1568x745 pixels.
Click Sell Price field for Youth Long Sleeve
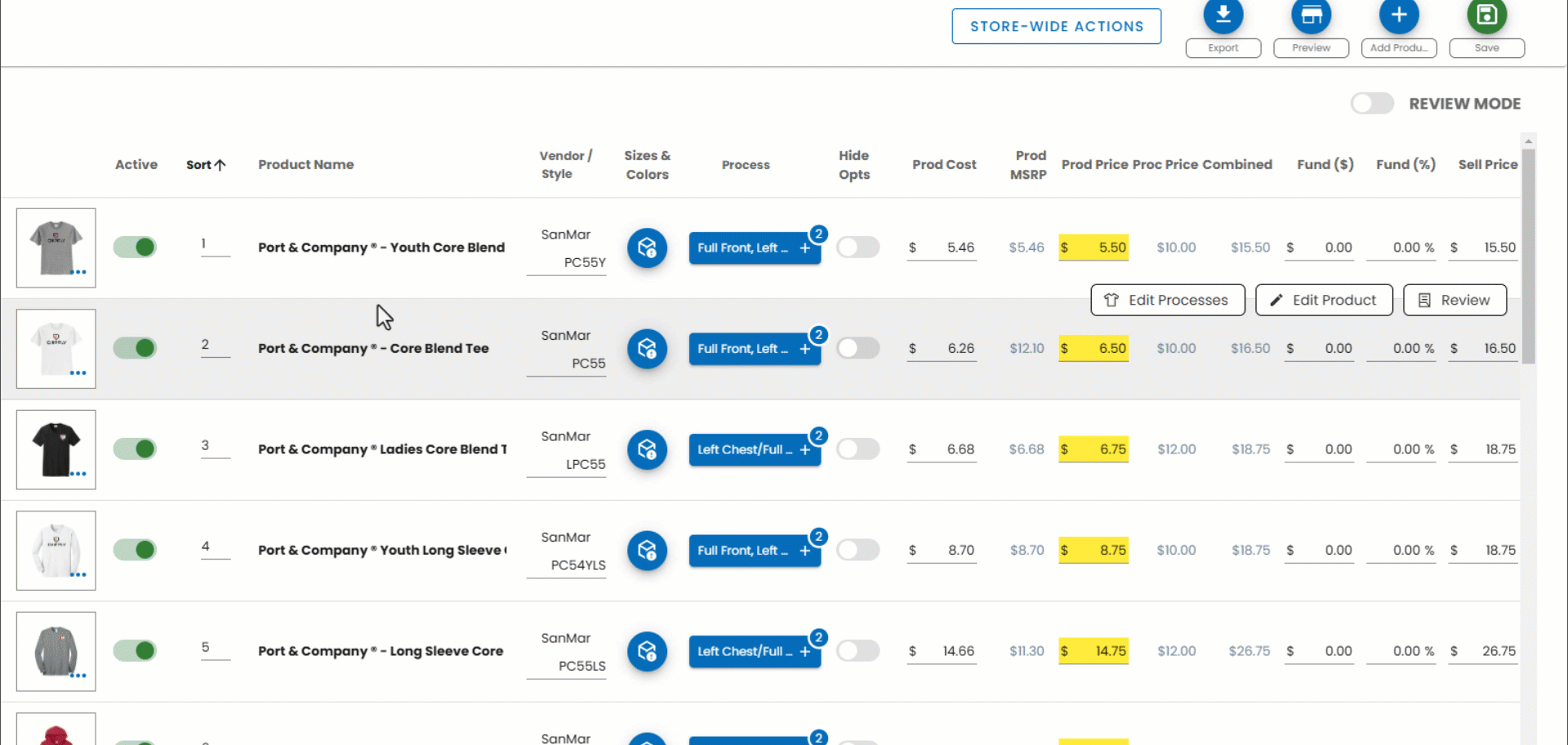pos(1488,551)
